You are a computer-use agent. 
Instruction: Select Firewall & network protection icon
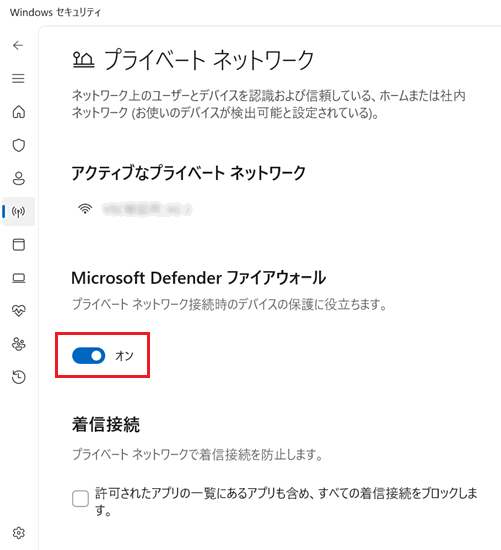(x=19, y=212)
